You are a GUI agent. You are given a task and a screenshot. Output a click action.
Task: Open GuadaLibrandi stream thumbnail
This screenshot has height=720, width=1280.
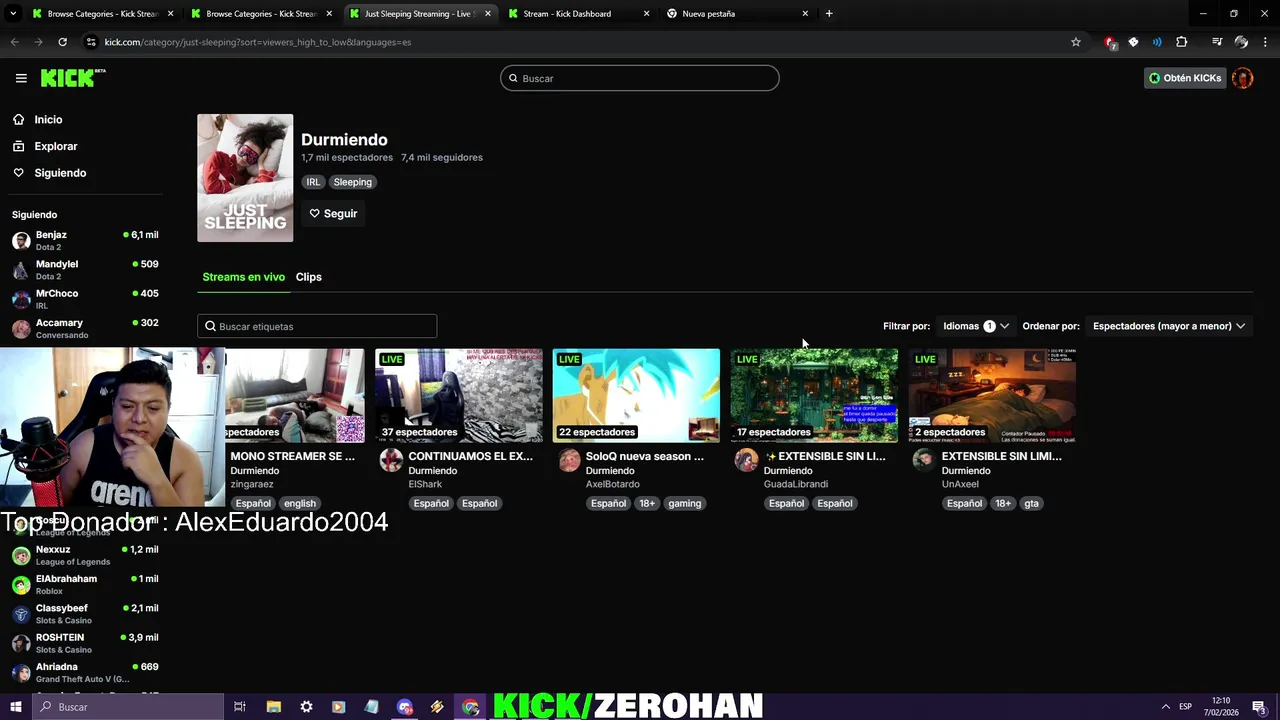coord(814,395)
